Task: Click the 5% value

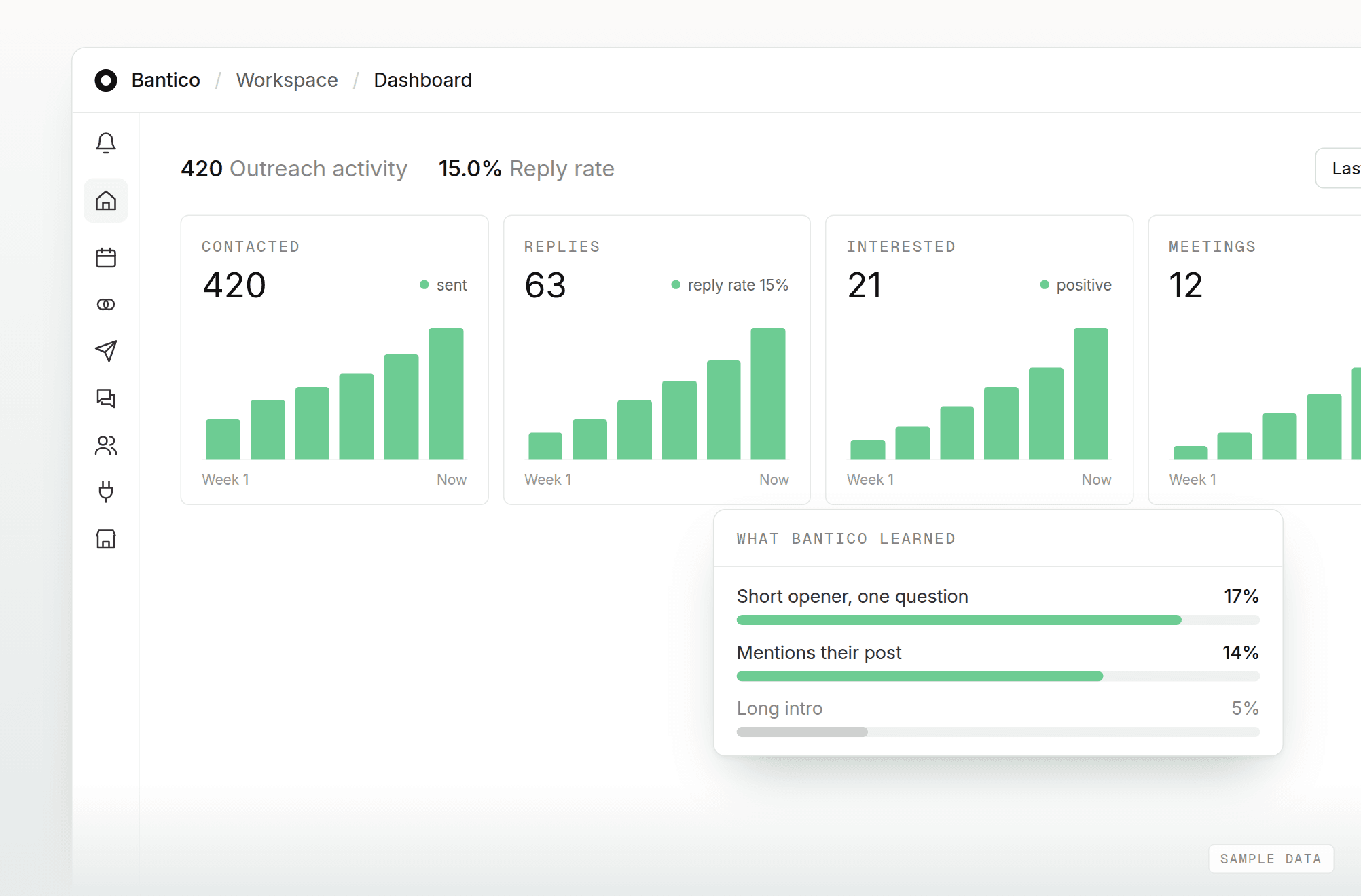Action: [1246, 708]
